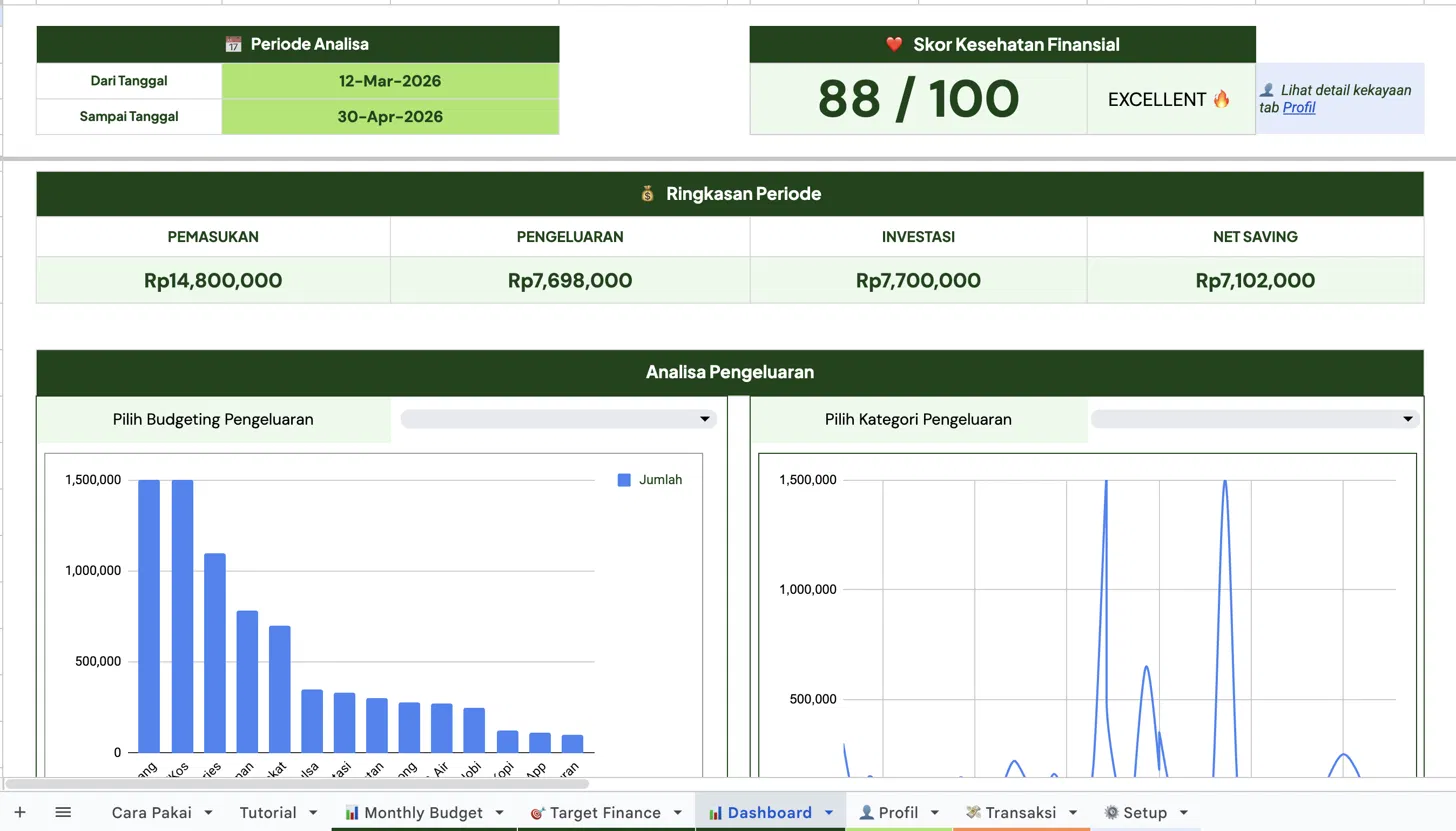Select the Sampai Tanggal date 30-Apr-2026
Screen dimensions: 1456x831
(390, 116)
